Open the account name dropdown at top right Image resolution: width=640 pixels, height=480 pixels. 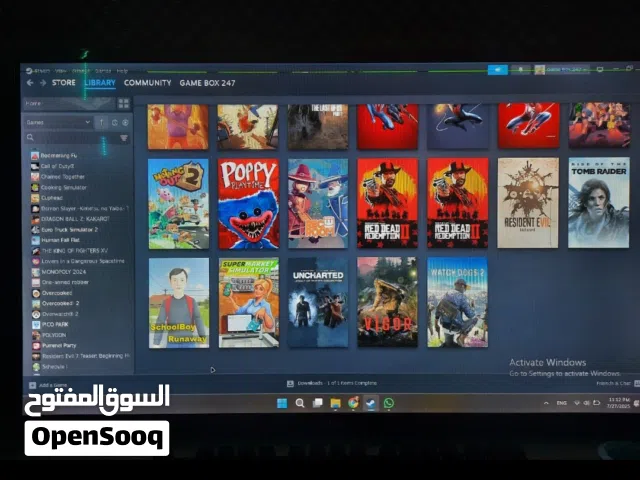(x=562, y=69)
